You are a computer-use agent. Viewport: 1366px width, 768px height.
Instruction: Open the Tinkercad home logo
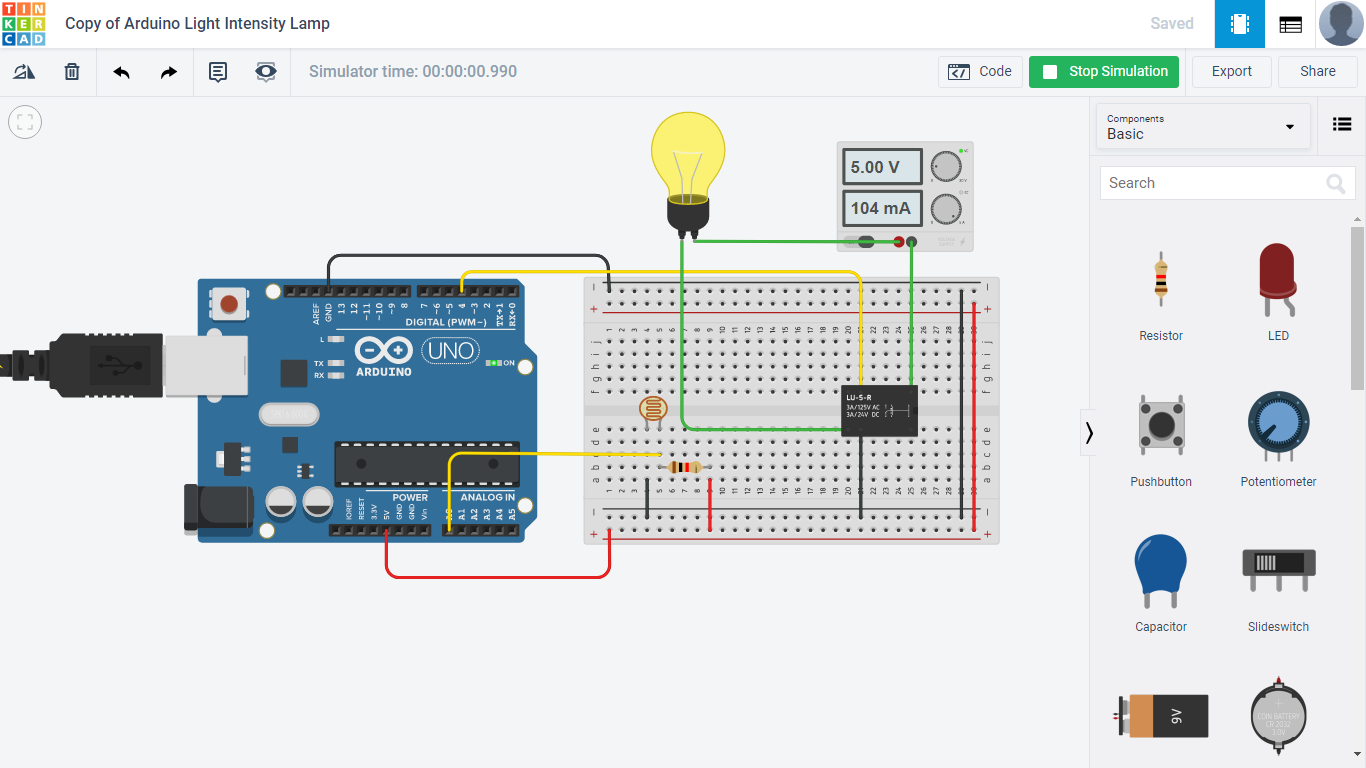pos(23,24)
